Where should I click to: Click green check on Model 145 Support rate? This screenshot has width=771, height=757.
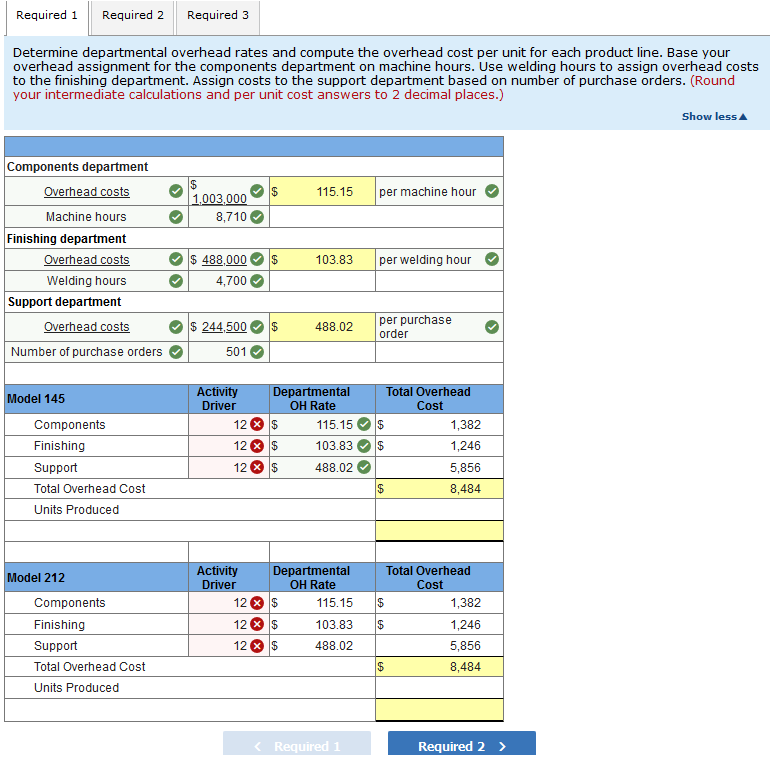[363, 467]
